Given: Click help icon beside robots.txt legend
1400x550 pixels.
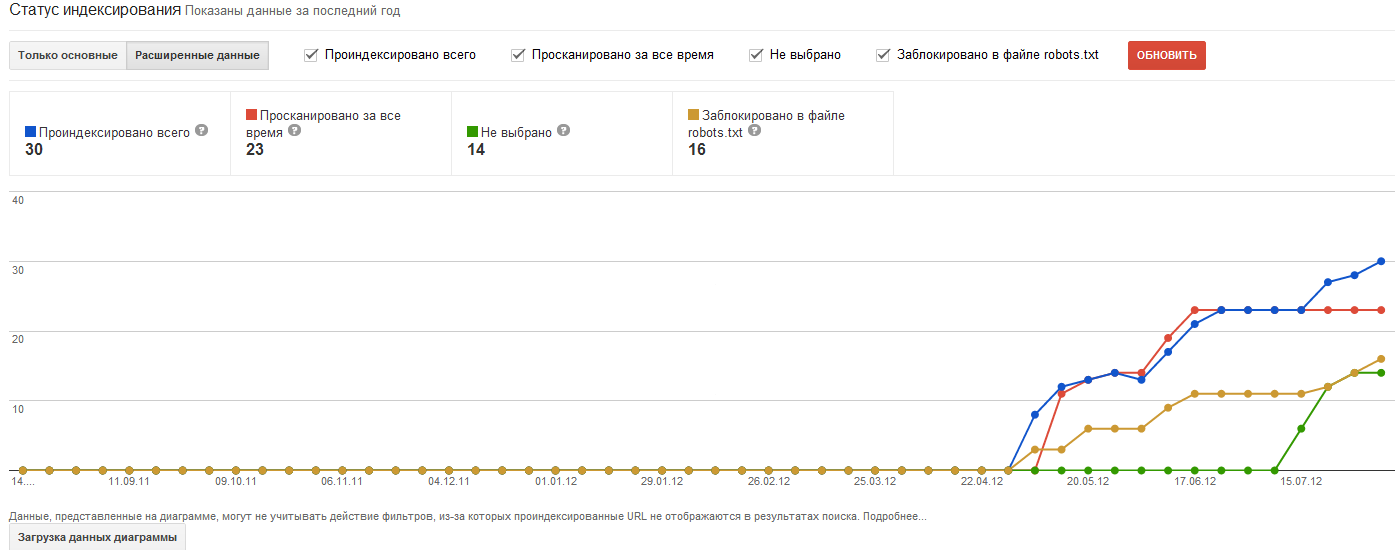Looking at the screenshot, I should (x=753, y=130).
